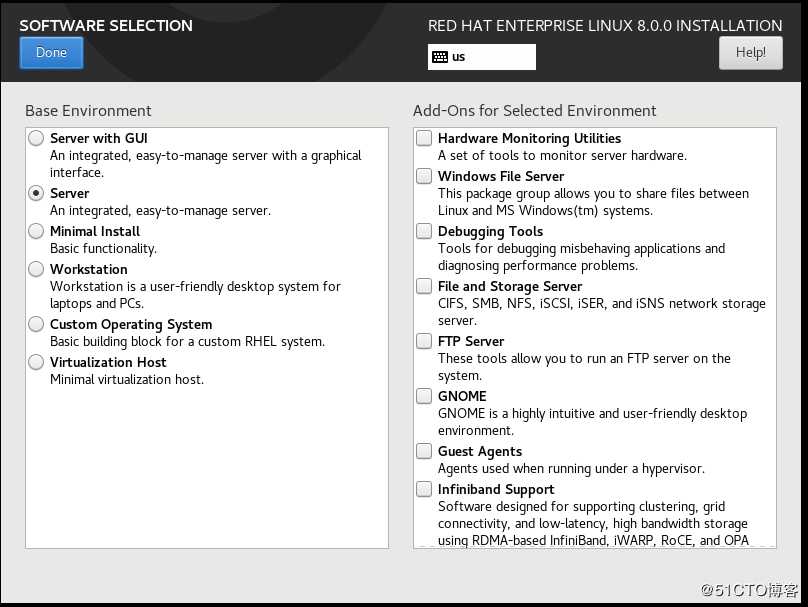
Task: Check the Windows File Server box
Action: pyautogui.click(x=424, y=176)
